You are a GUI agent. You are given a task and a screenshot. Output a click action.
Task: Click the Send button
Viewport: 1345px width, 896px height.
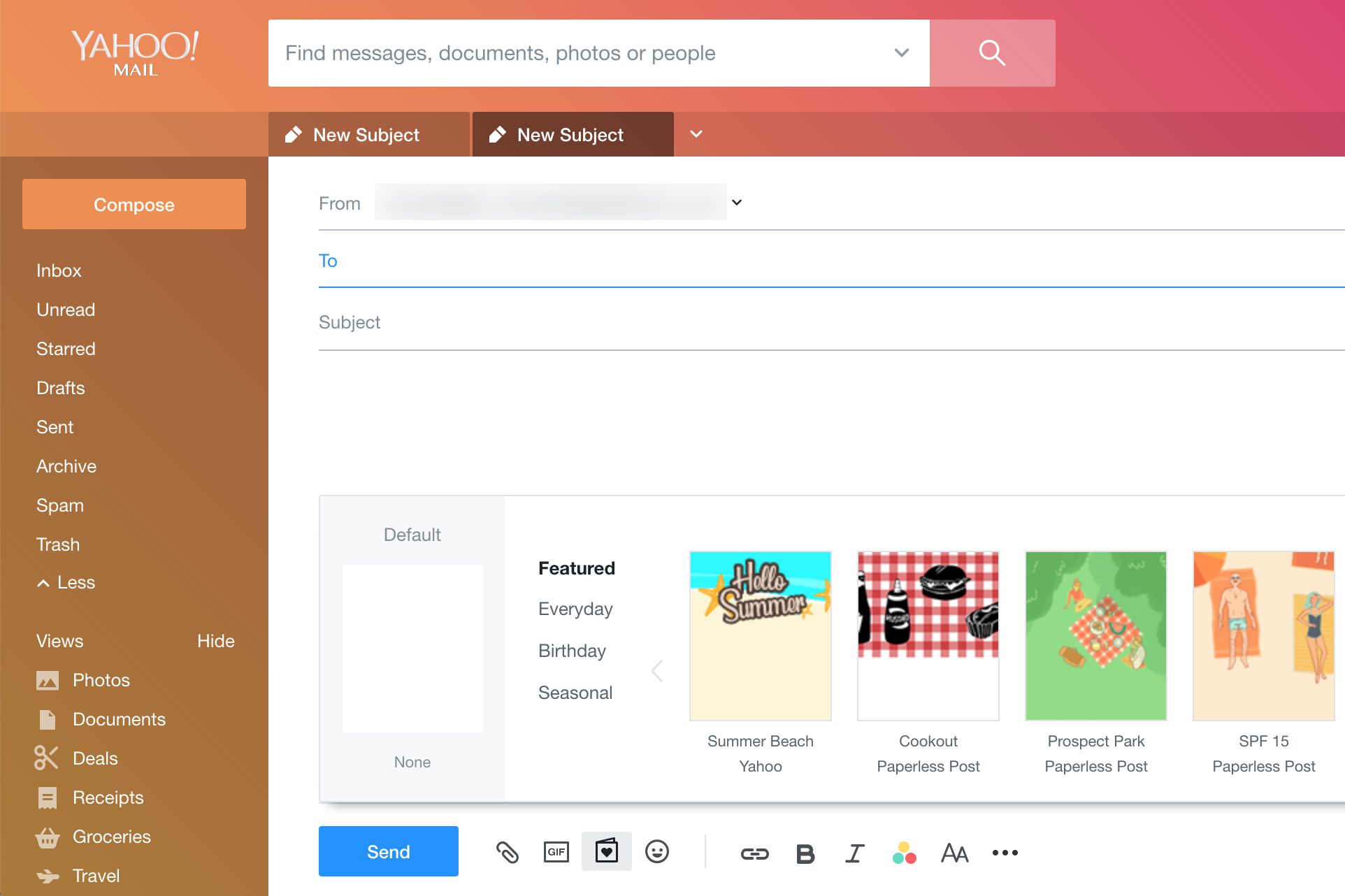pos(388,852)
